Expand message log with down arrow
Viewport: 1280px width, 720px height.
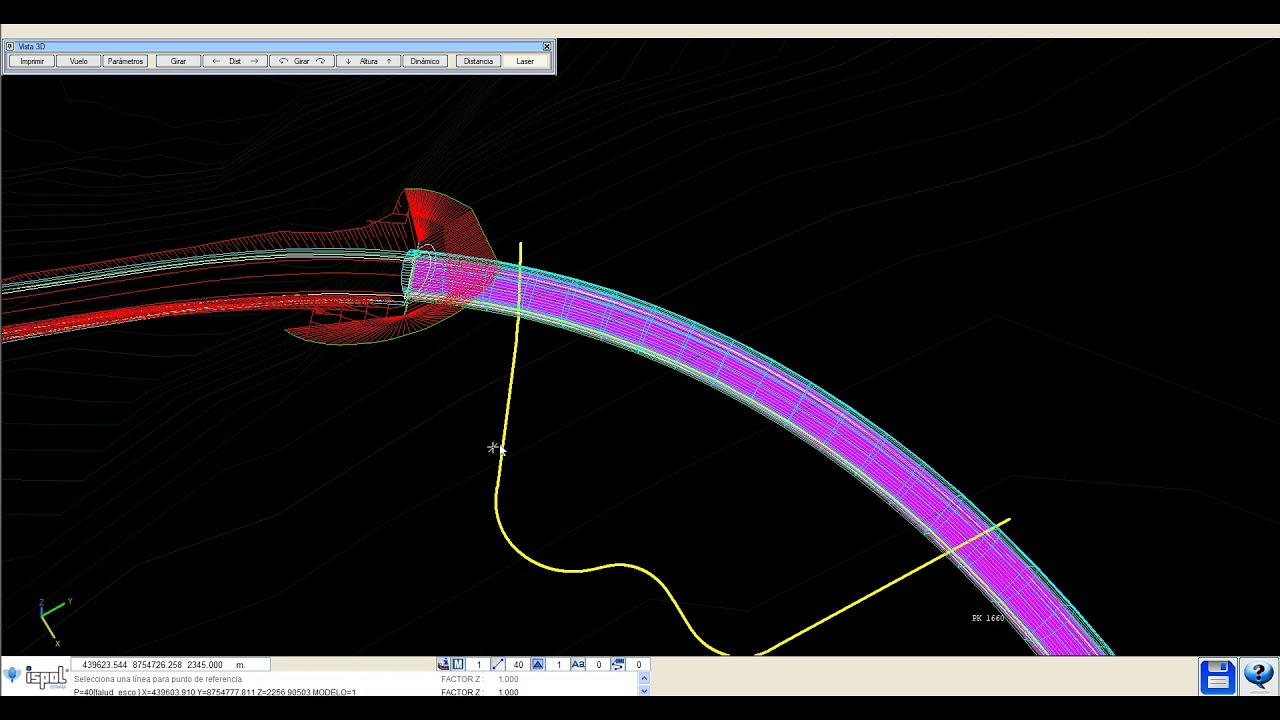644,691
